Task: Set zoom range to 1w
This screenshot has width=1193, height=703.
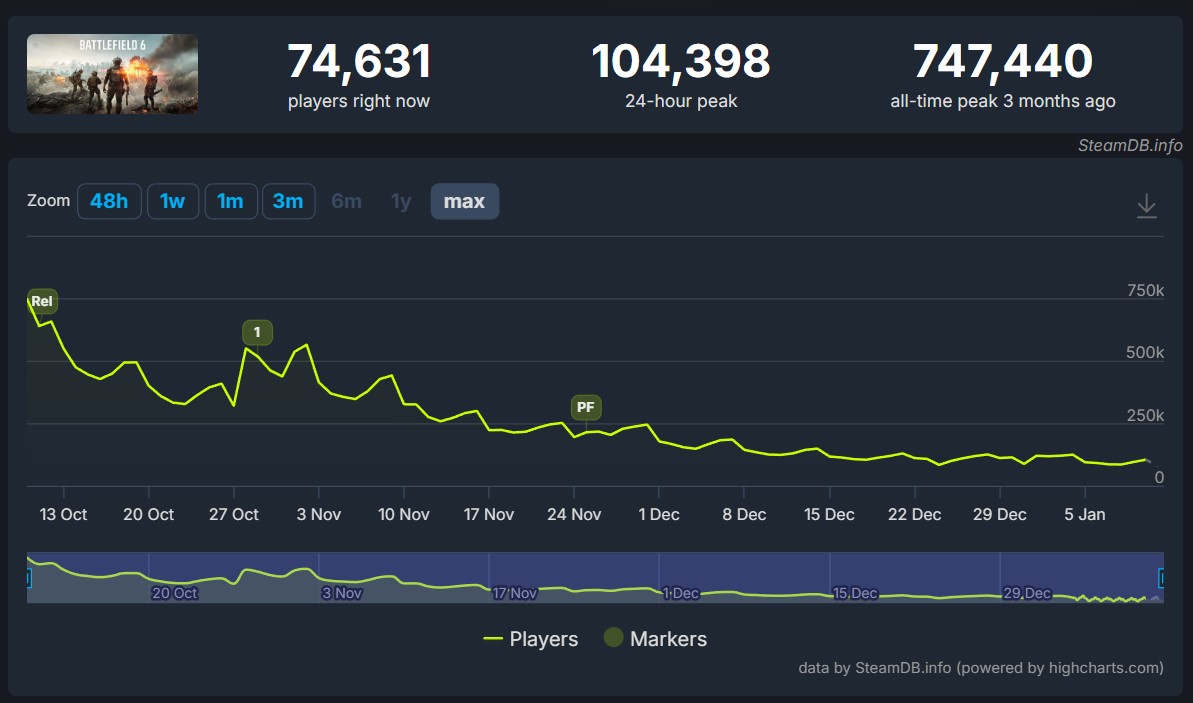Action: [x=172, y=201]
